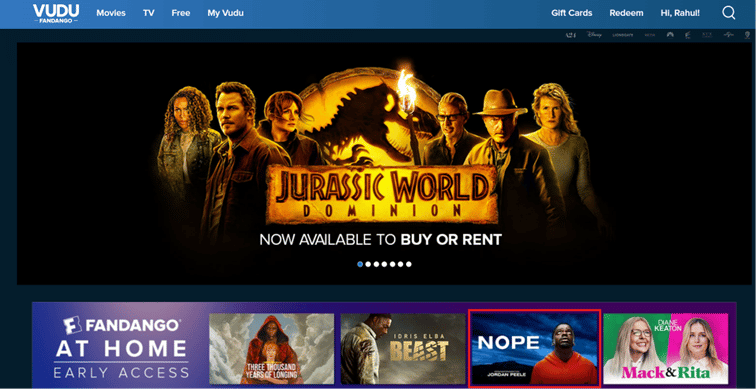Select the first carousel dot
The width and height of the screenshot is (756, 389).
(360, 264)
